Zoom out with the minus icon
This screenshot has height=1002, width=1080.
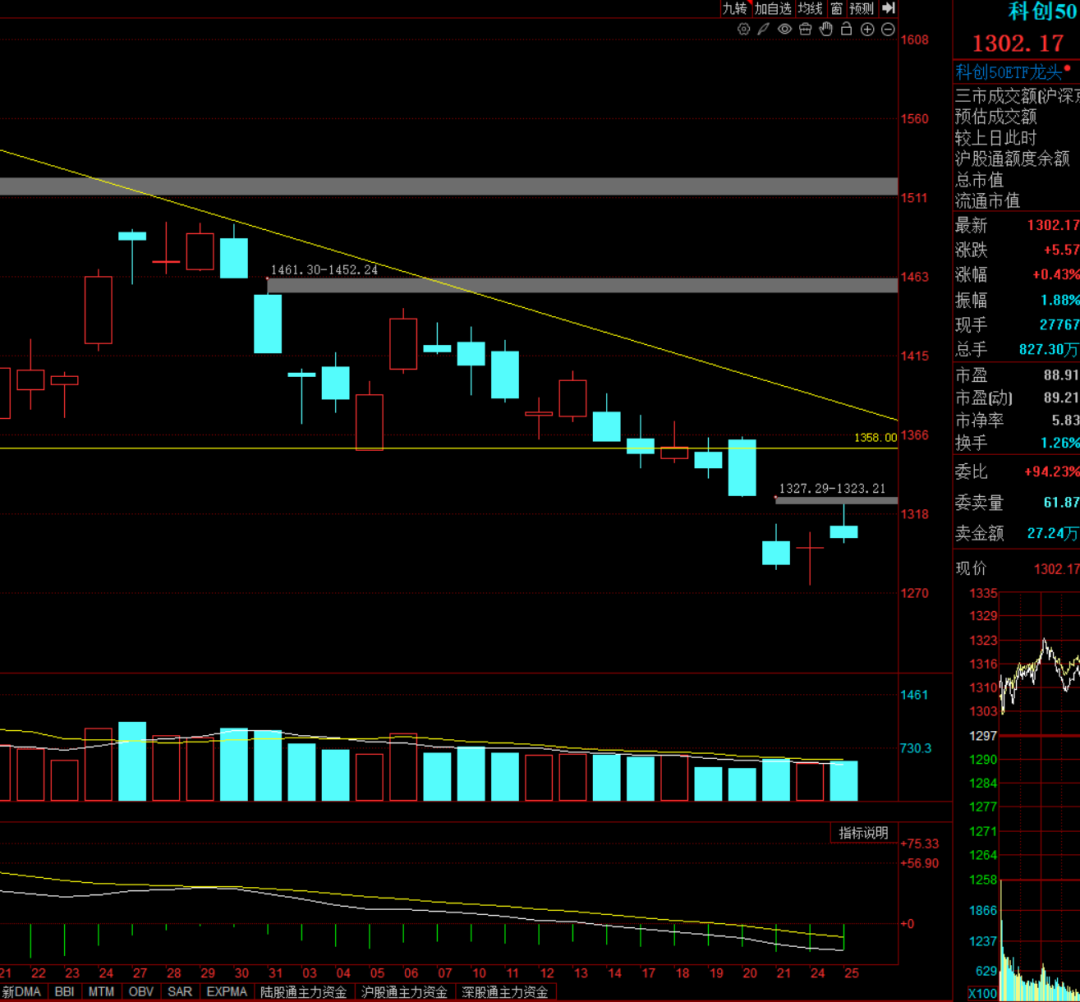pos(887,29)
